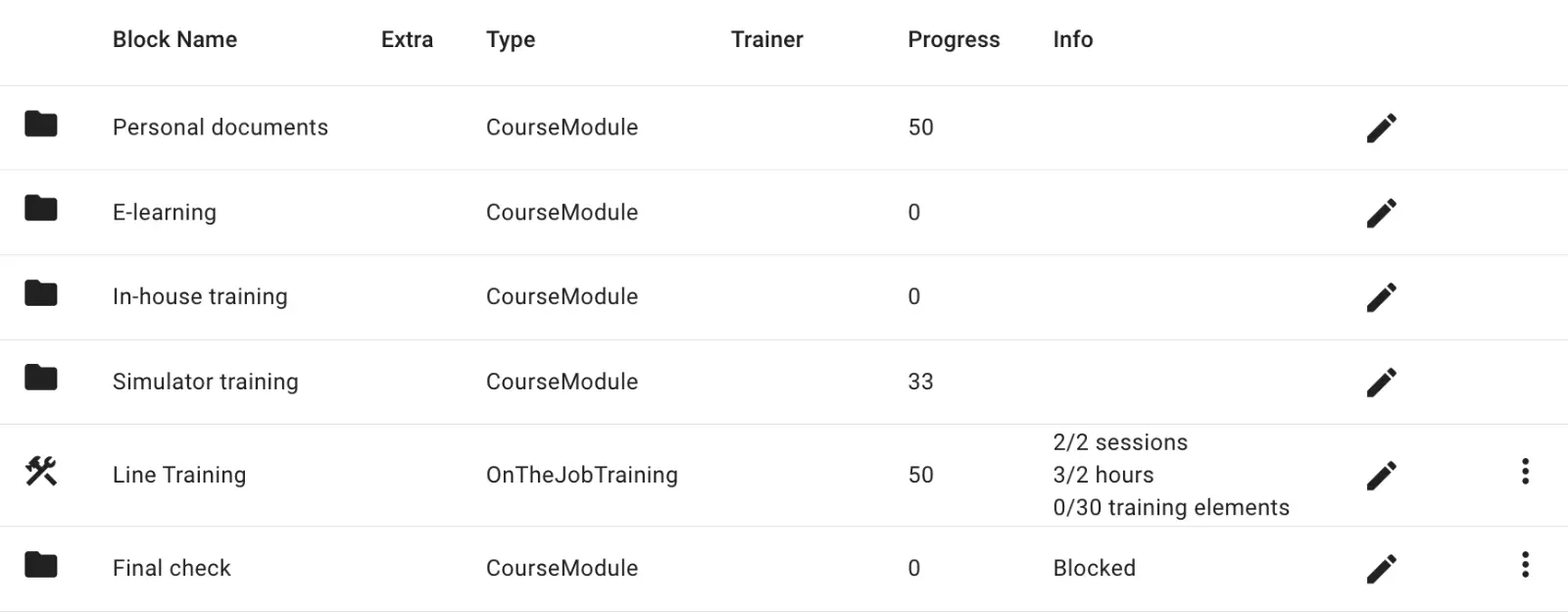The width and height of the screenshot is (1568, 612).
Task: Click the edit pencil for Personal documents
Action: 1381,127
